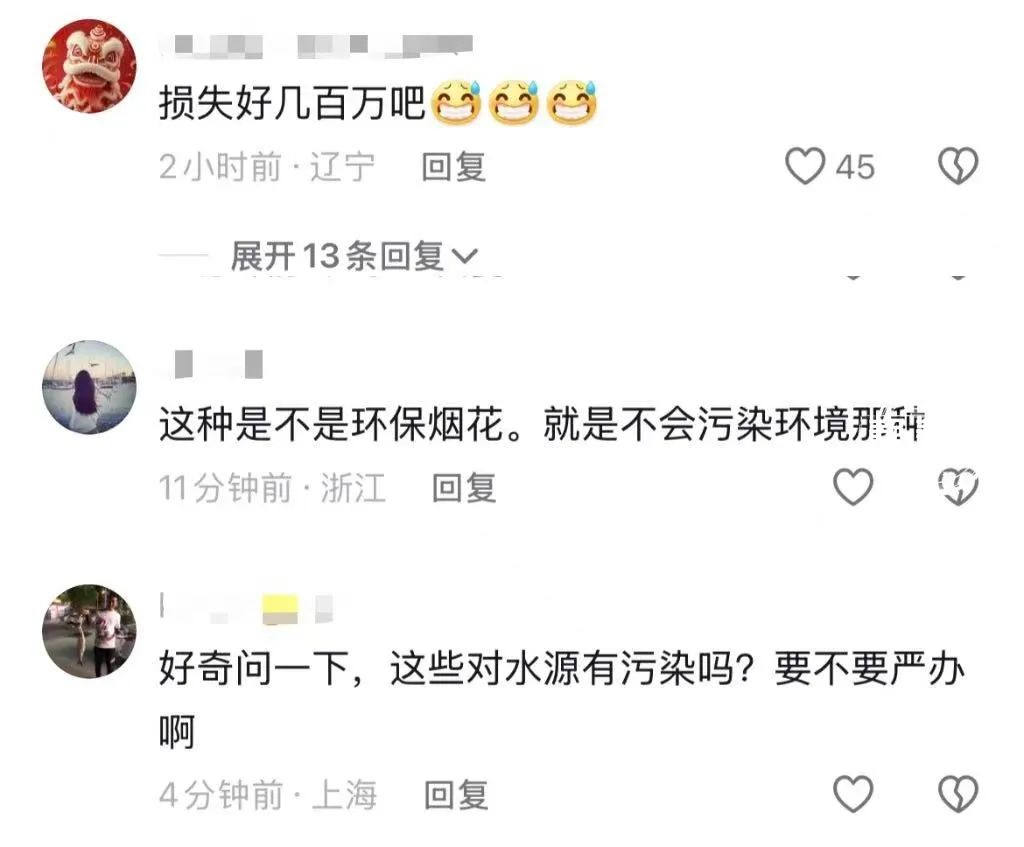The image size is (1024, 847).
Task: Open the avatar of man on street
Action: coord(89,631)
